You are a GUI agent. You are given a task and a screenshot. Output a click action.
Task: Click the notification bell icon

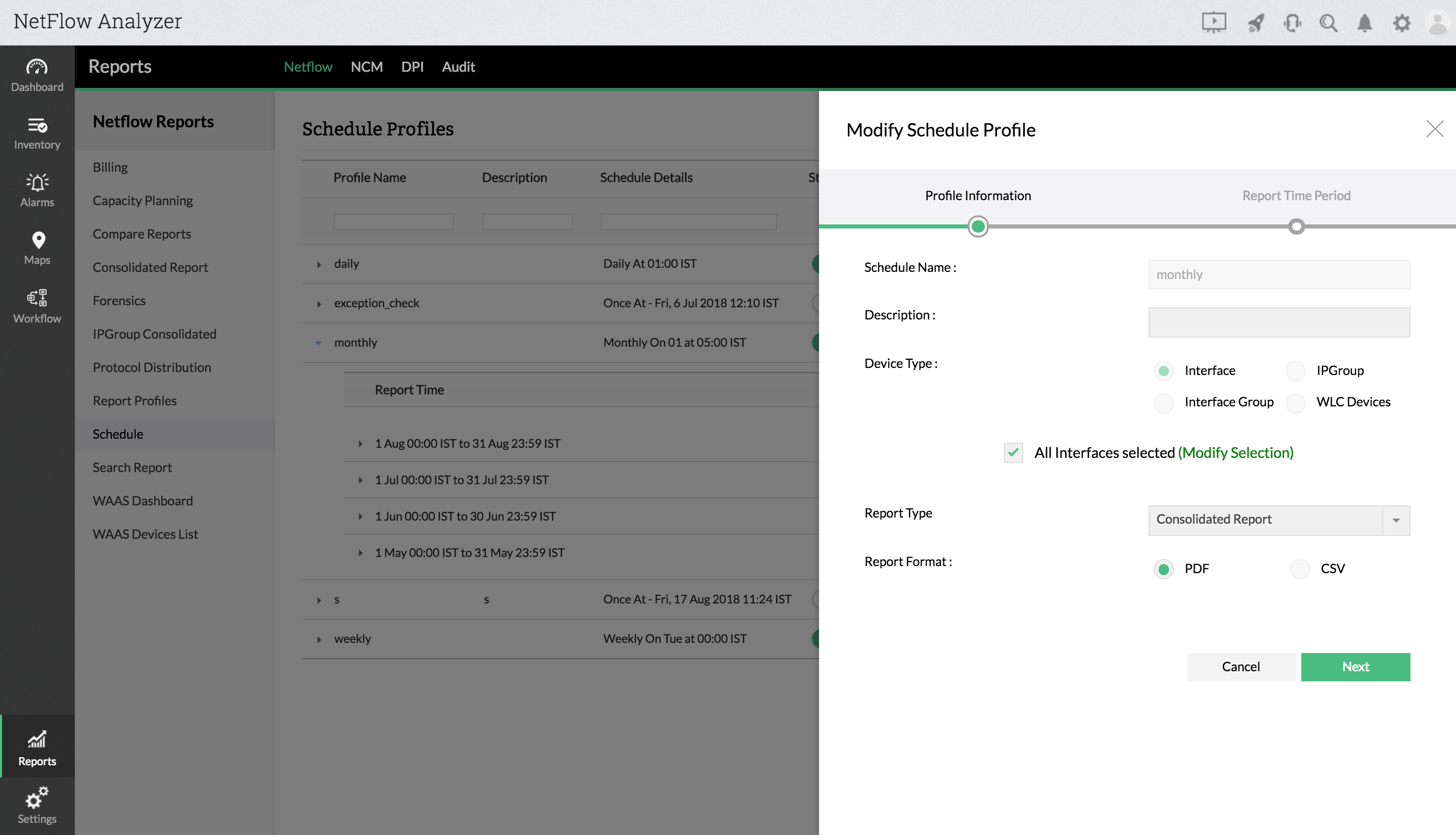pos(1364,23)
